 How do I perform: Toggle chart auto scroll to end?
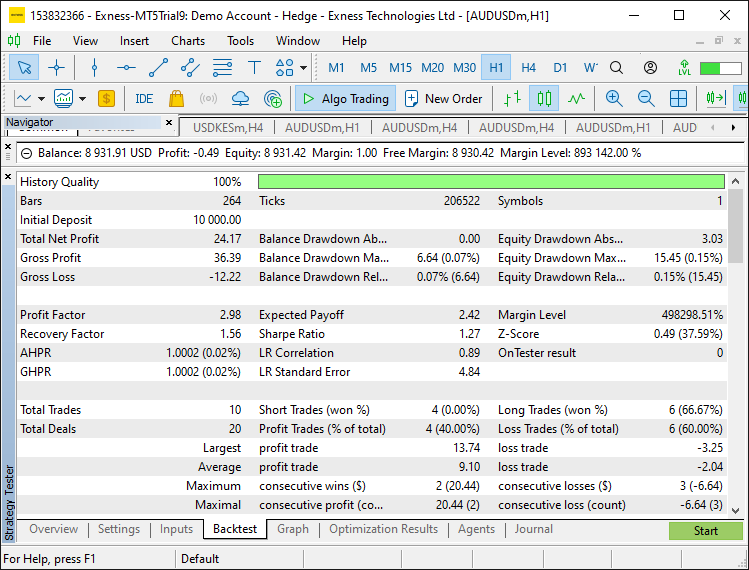(x=716, y=99)
